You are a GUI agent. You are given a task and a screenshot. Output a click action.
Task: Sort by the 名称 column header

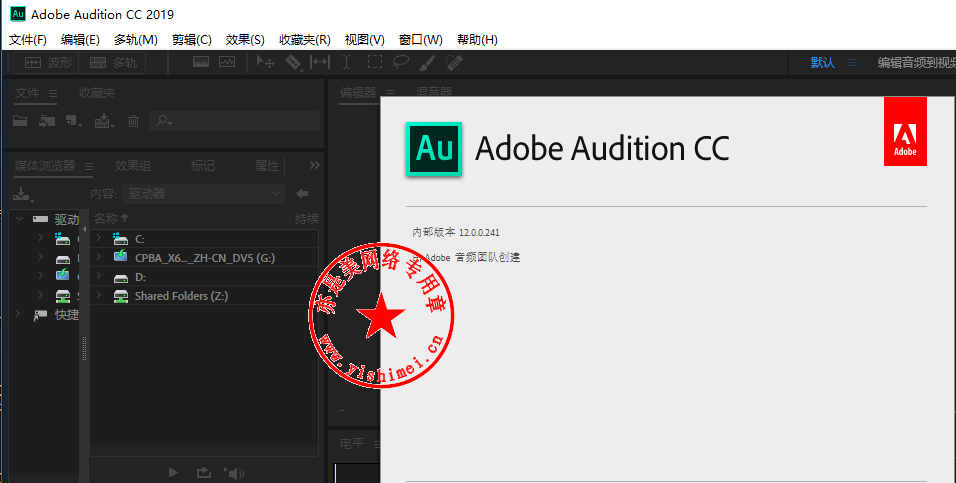tap(112, 218)
